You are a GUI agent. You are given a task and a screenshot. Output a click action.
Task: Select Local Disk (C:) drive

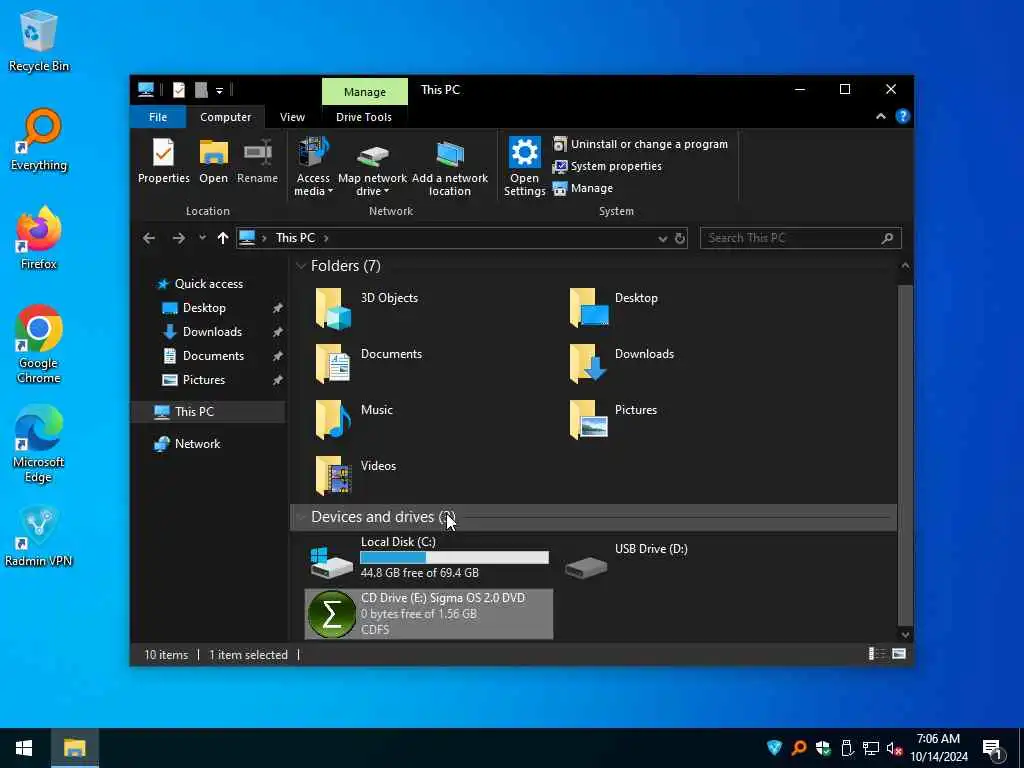tap(428, 558)
